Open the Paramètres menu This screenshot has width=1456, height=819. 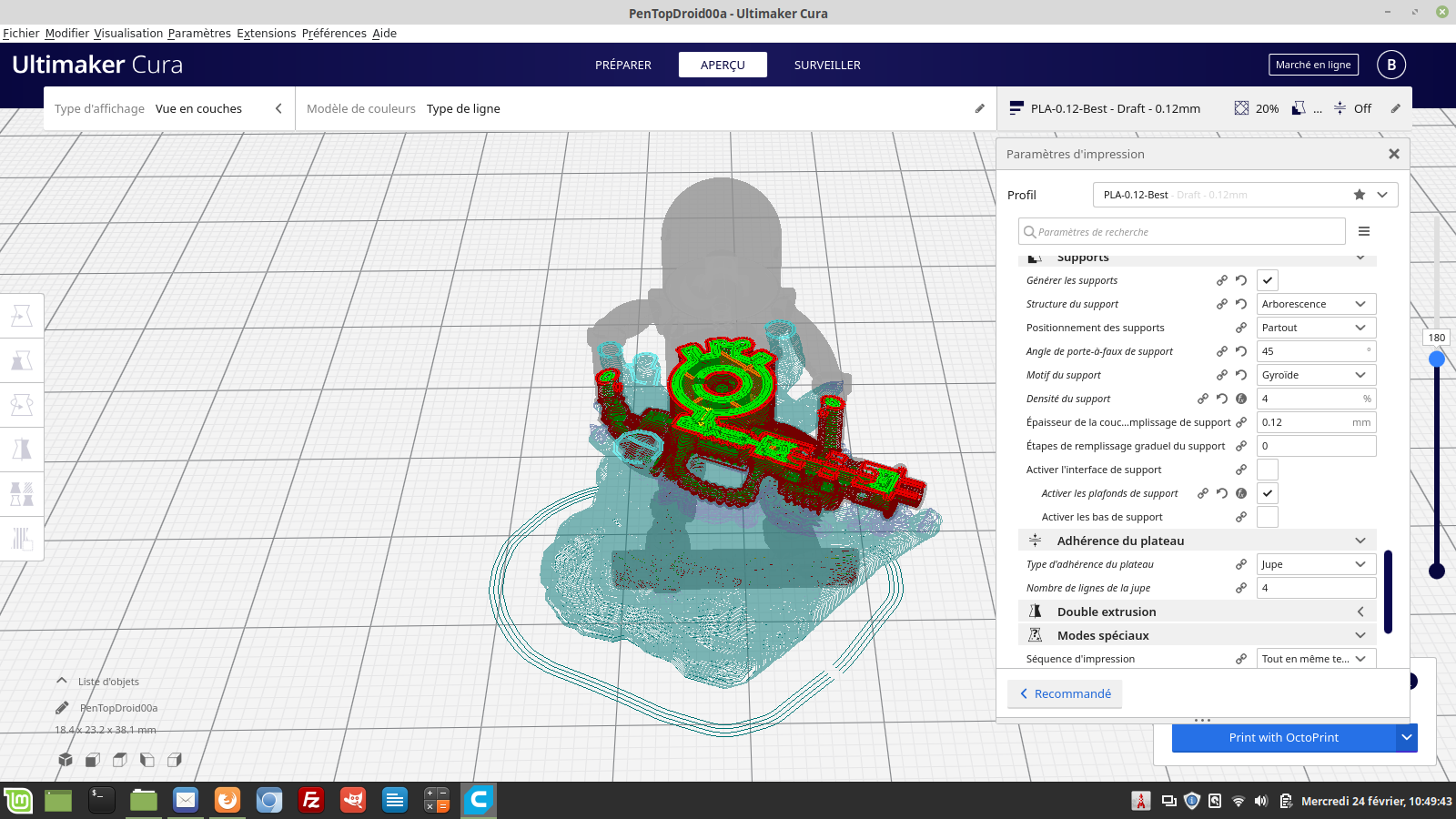[199, 34]
